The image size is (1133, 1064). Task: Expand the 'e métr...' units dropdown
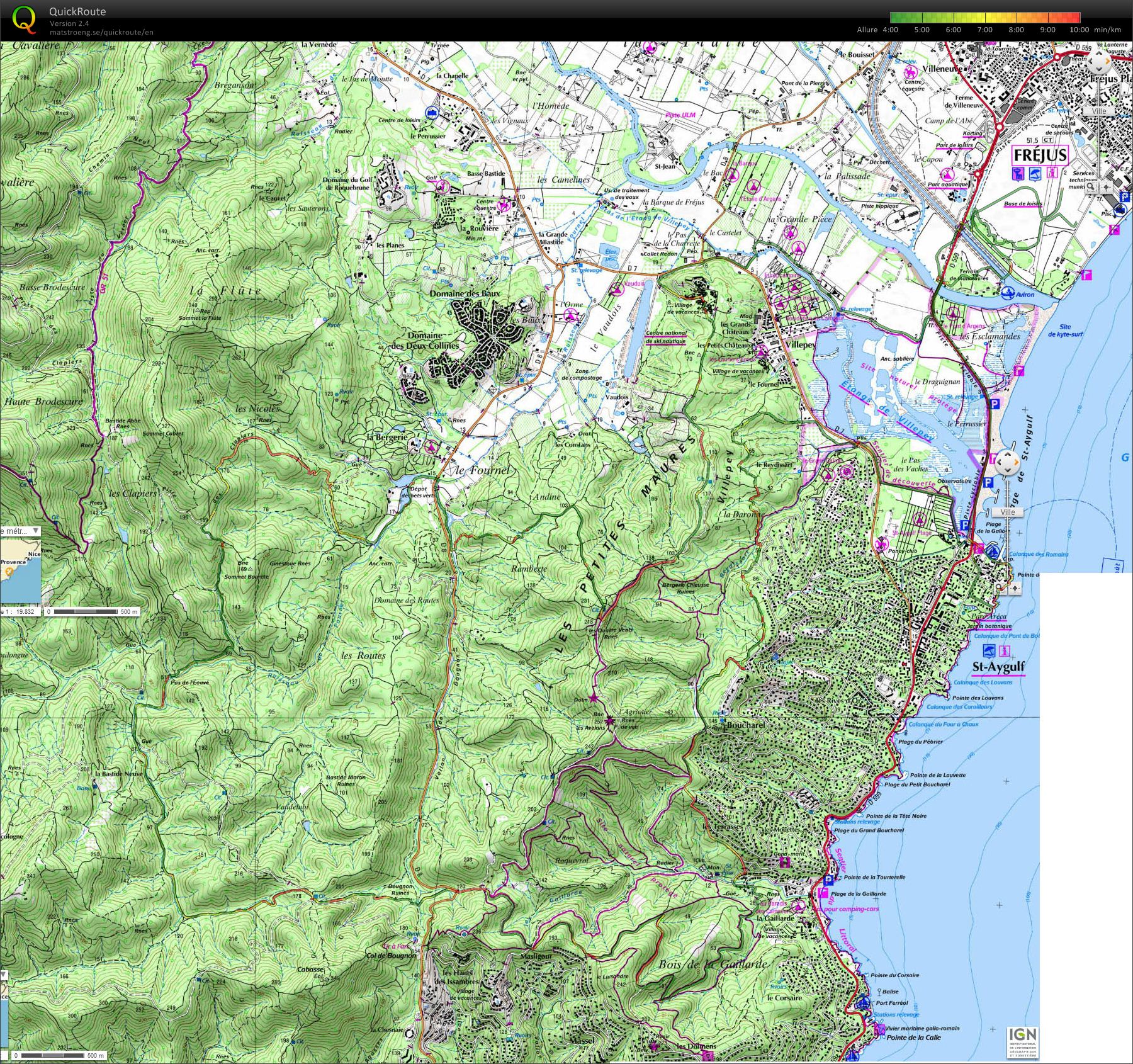point(20,531)
